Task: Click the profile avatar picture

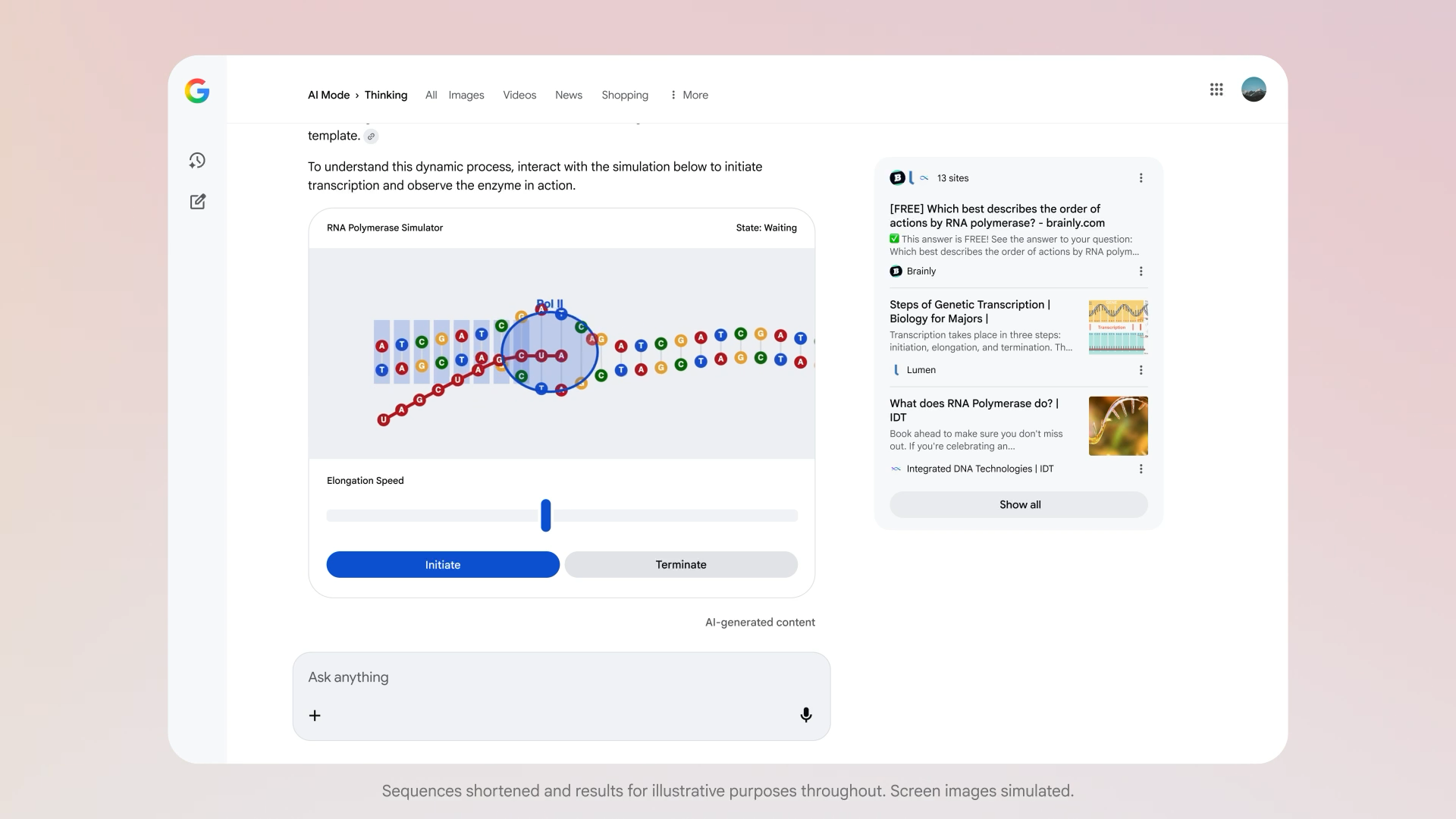Action: (x=1254, y=89)
